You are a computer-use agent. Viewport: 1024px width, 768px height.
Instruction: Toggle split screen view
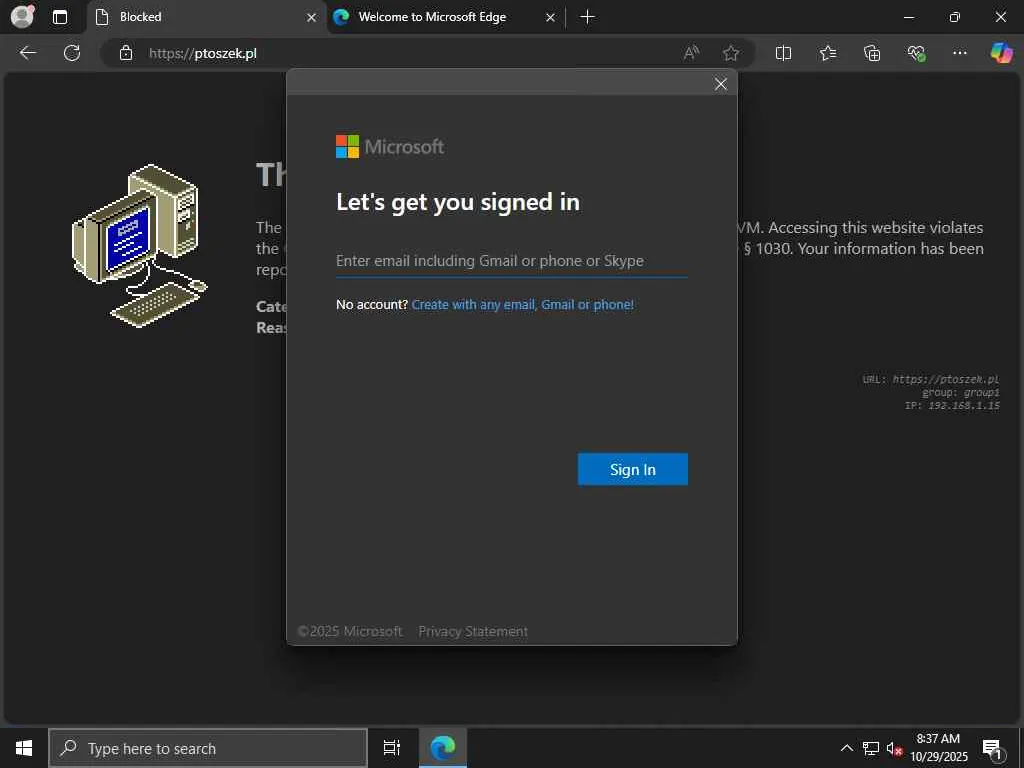783,54
